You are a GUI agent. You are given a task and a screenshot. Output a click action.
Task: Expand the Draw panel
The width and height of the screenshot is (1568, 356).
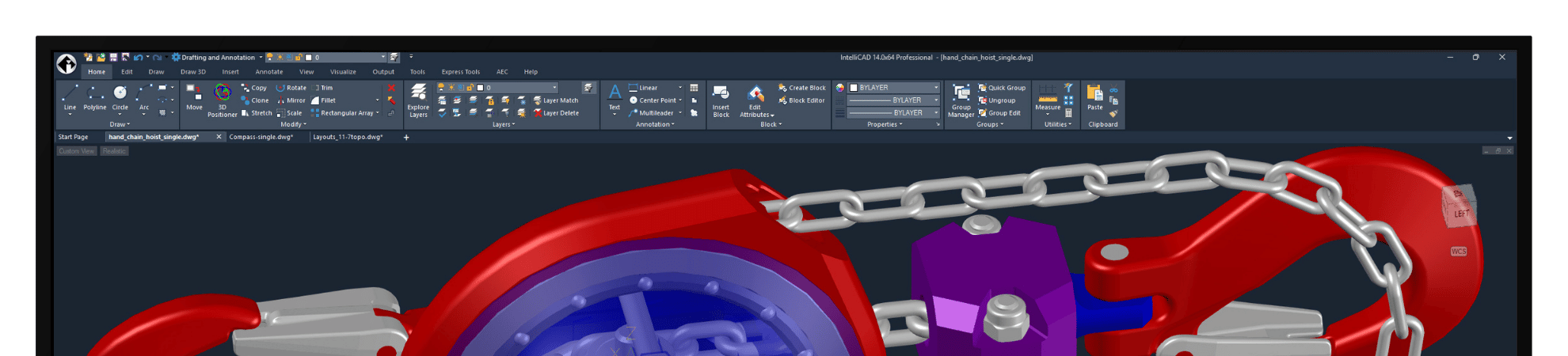(x=120, y=124)
